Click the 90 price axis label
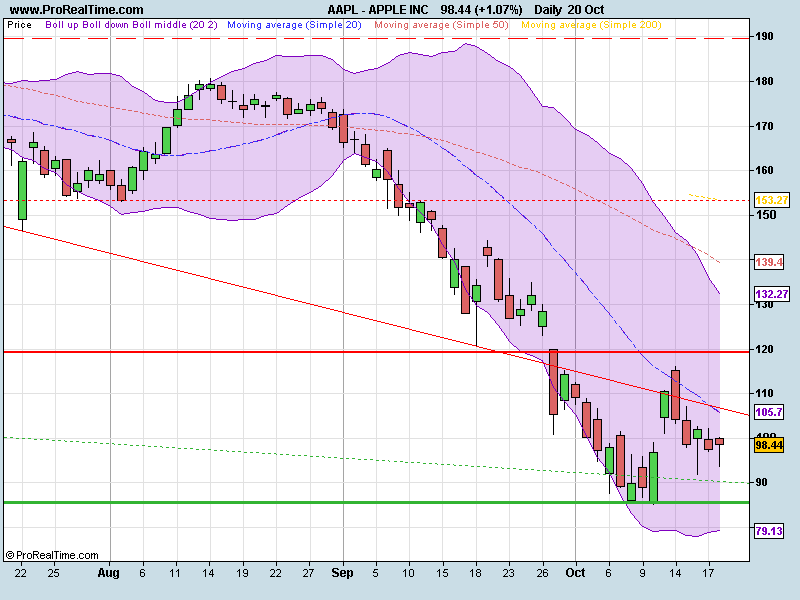The height and width of the screenshot is (600, 800). click(761, 482)
